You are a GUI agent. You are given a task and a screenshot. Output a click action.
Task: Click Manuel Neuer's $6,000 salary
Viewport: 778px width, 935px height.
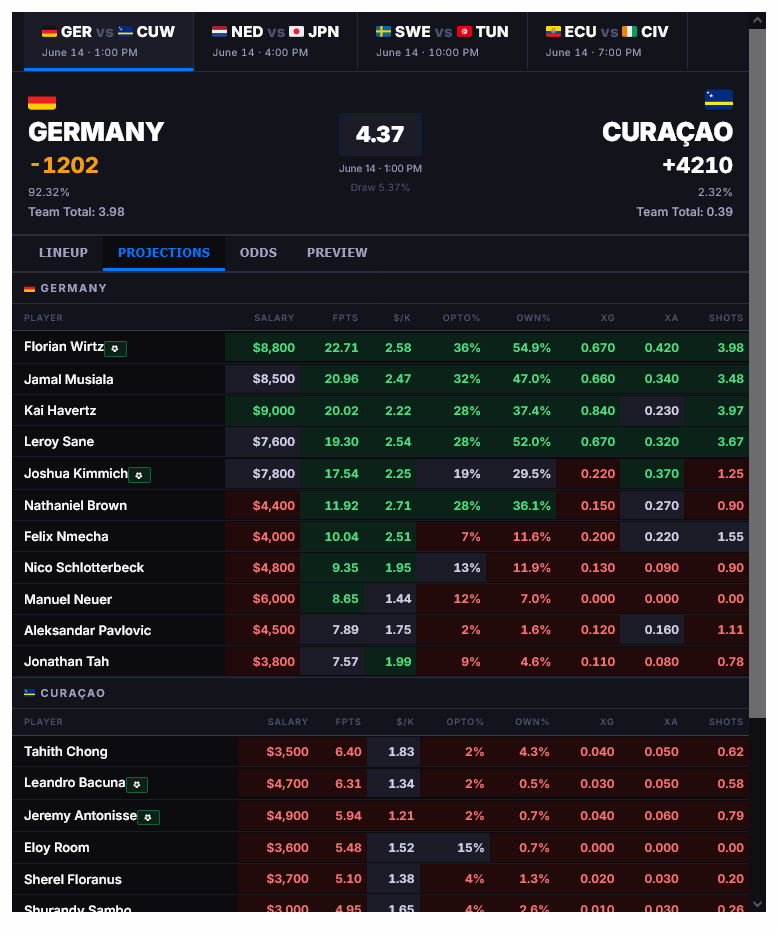pyautogui.click(x=274, y=599)
